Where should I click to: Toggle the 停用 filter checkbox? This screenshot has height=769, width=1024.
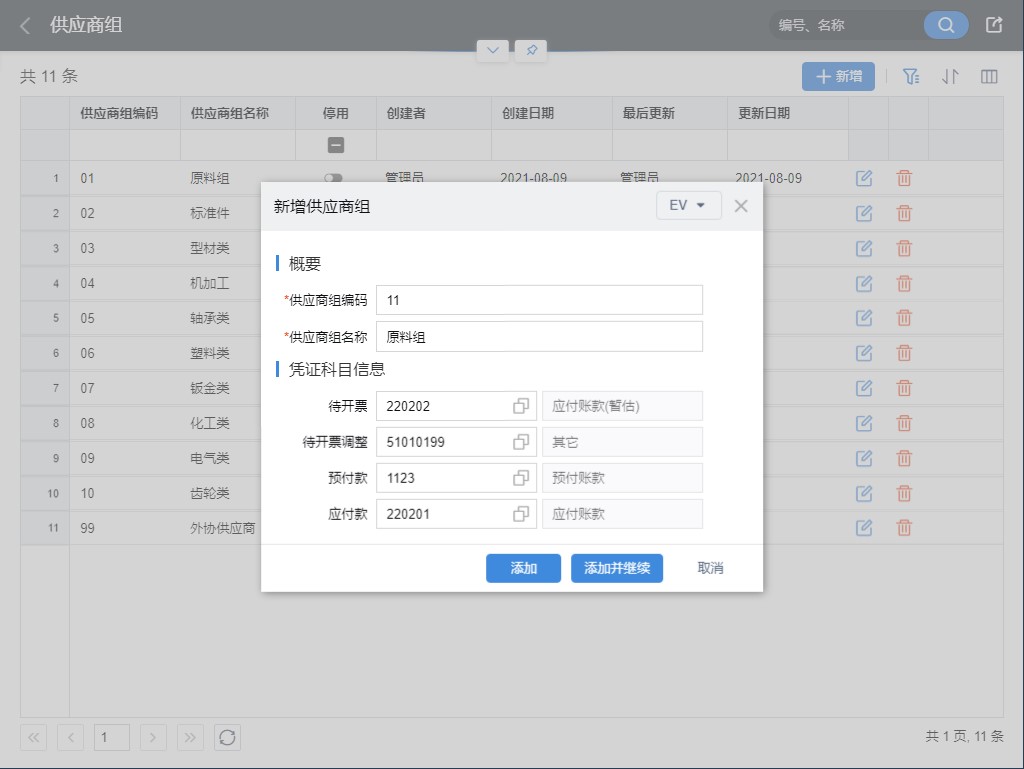pos(336,145)
